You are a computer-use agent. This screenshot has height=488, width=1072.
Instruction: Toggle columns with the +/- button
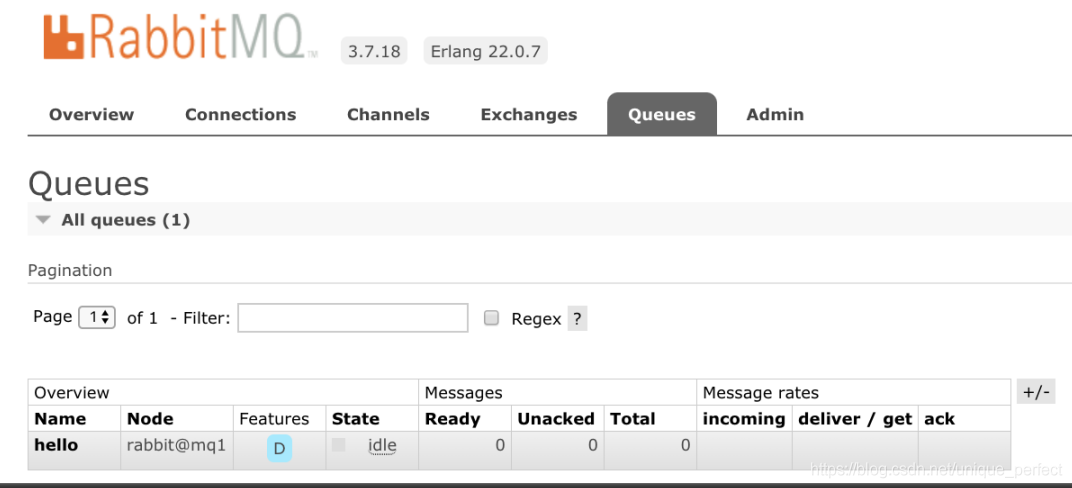click(x=1036, y=392)
